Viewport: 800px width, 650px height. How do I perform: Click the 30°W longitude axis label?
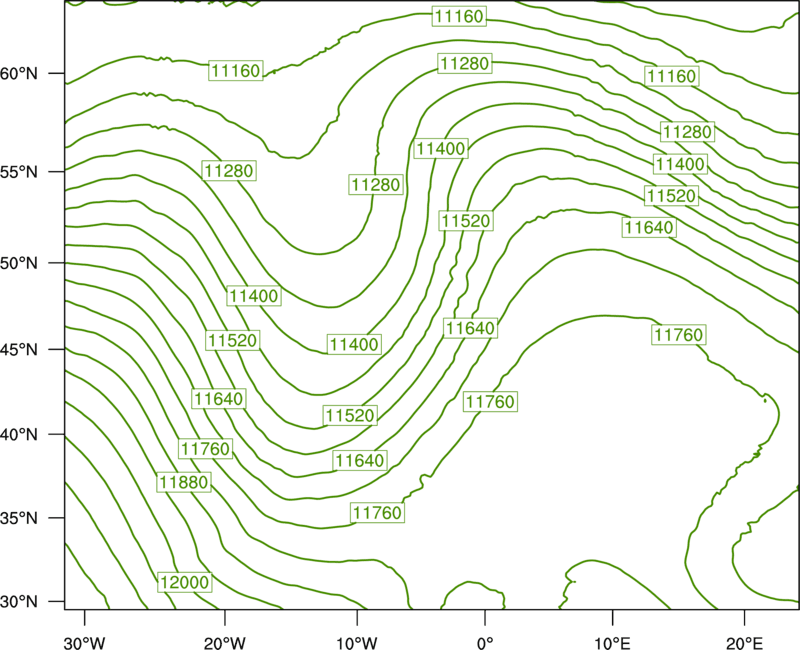coord(84,643)
